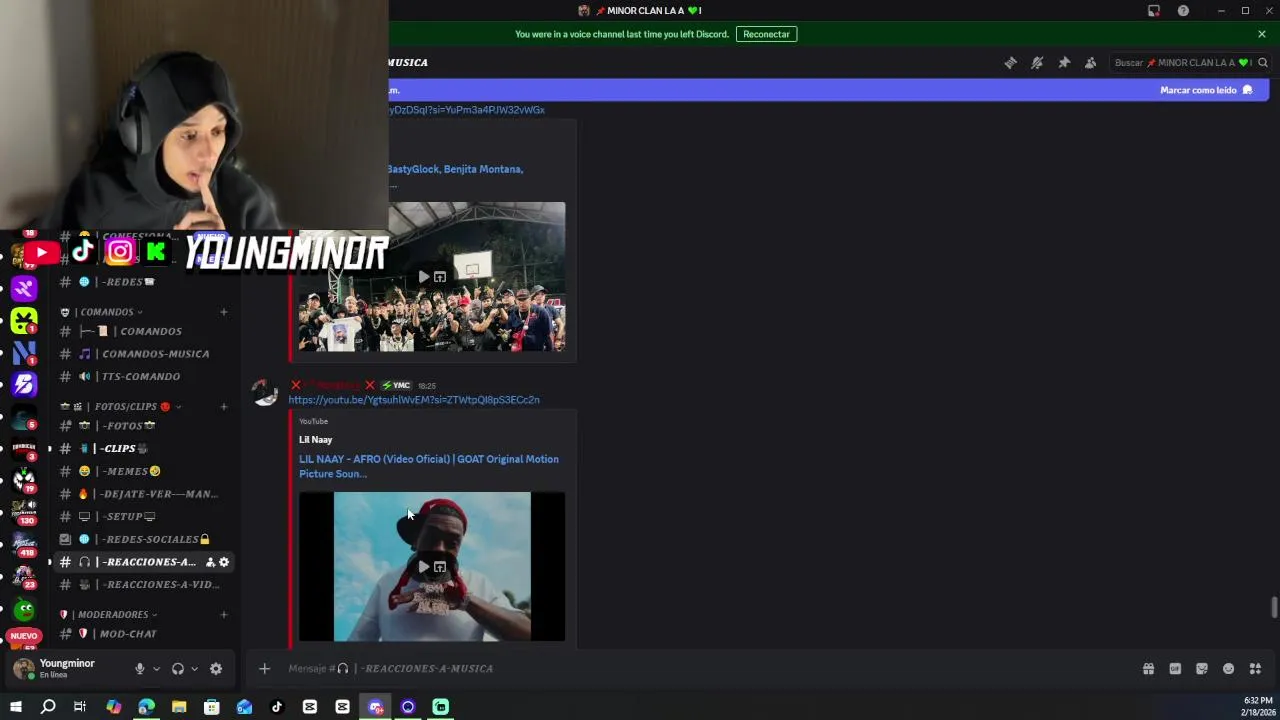Click the message attachment plus button
1280x720 pixels.
click(x=264, y=669)
